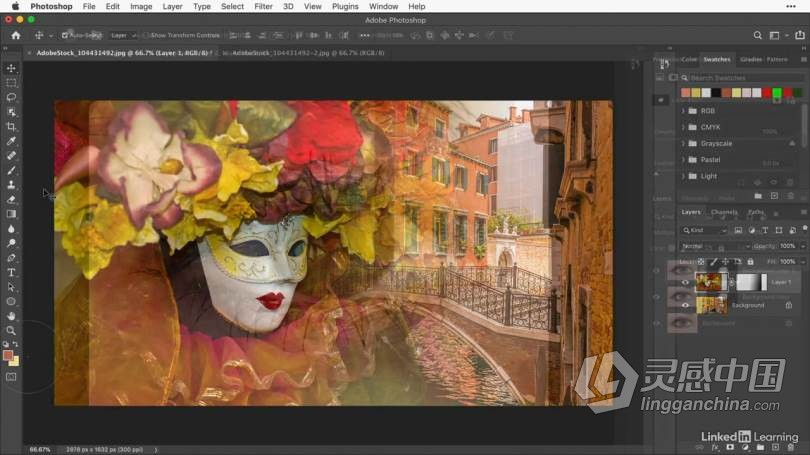Click the foreground color box in the toolbar
Screen dimensions: 810x455
[8, 355]
